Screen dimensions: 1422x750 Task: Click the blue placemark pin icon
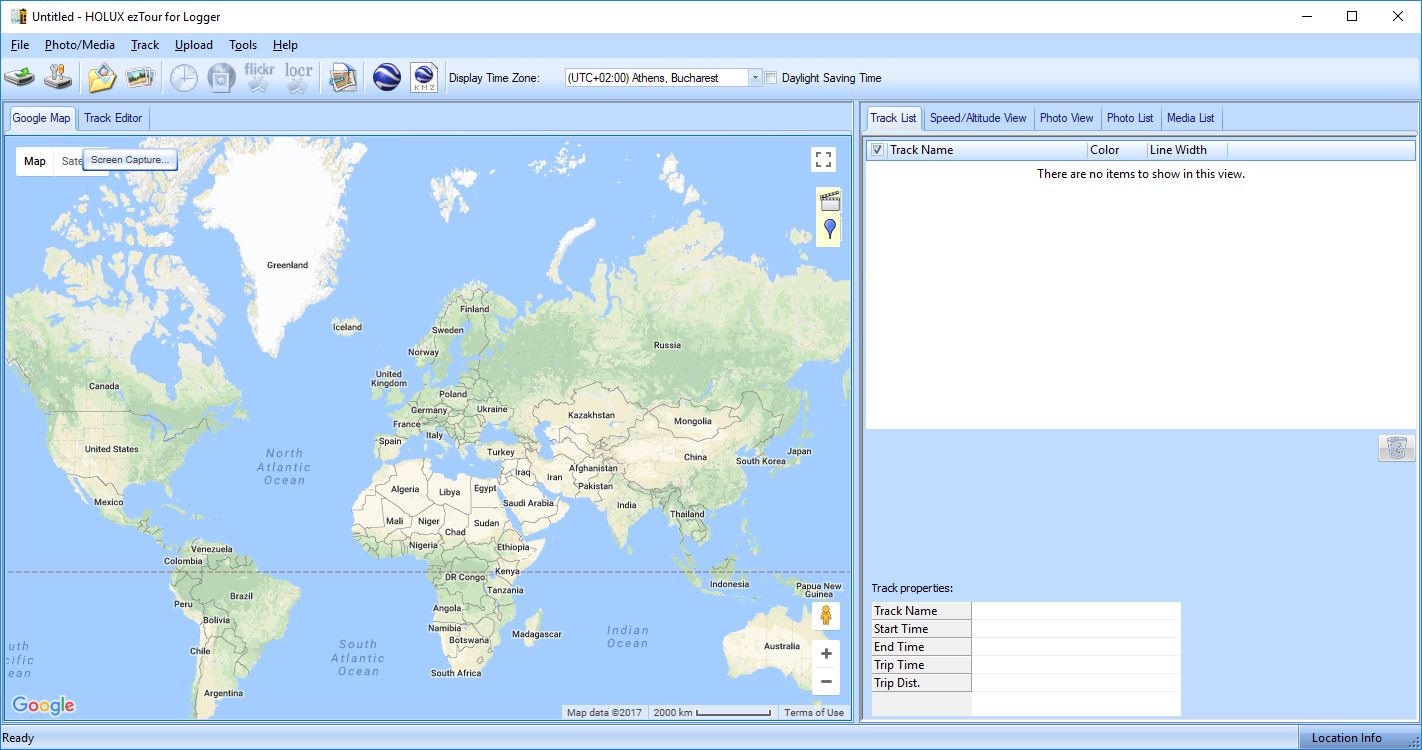click(829, 231)
